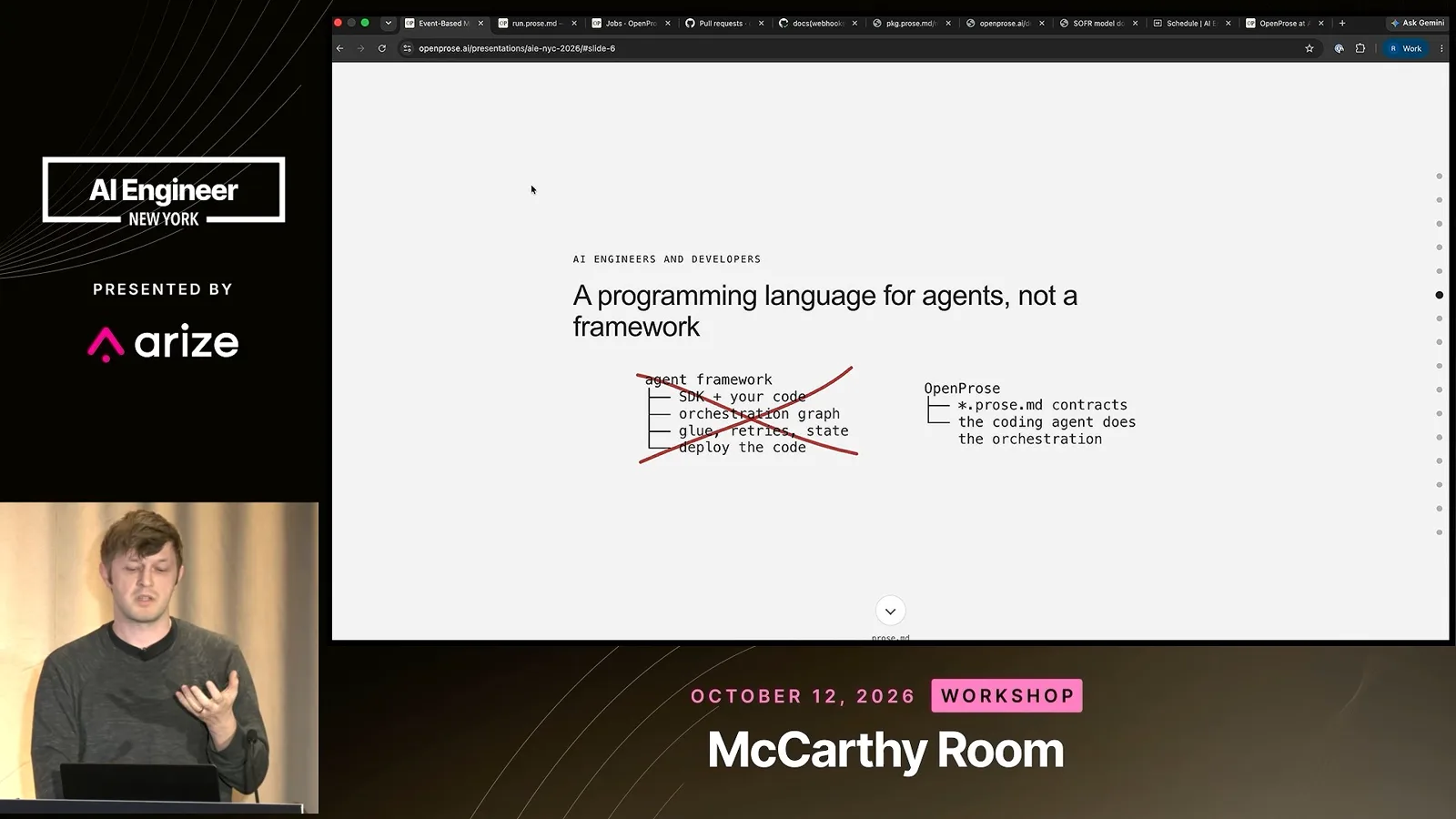Screen dimensions: 1456x819
Task: Open the Extensions puzzle-piece icon
Action: 1360,48
